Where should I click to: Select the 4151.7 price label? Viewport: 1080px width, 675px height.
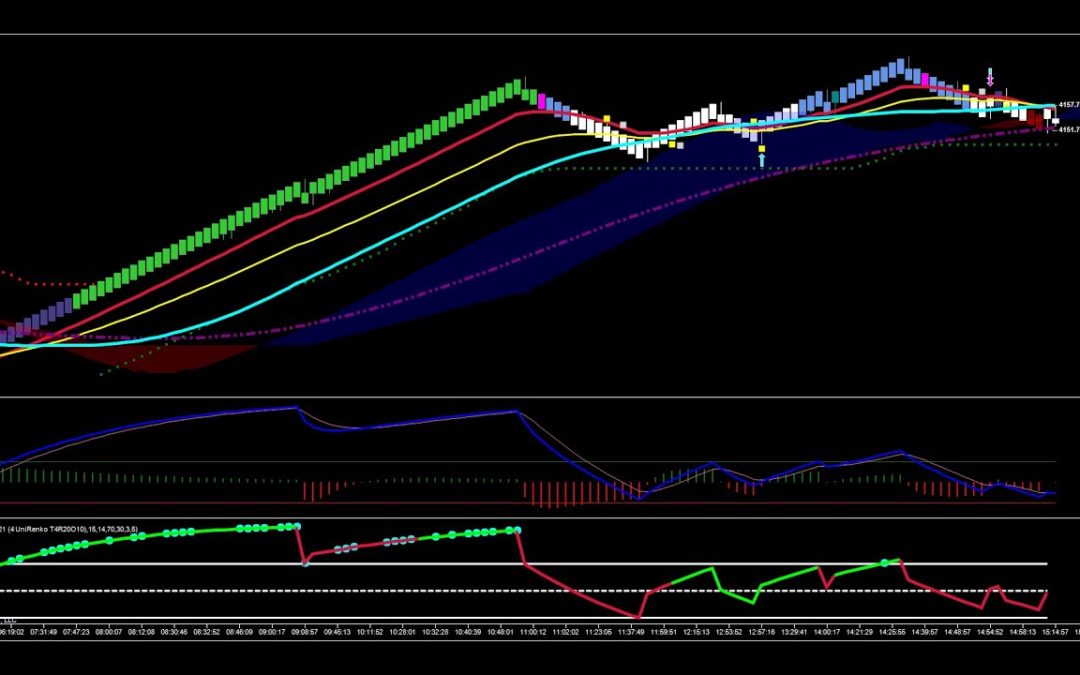1068,129
